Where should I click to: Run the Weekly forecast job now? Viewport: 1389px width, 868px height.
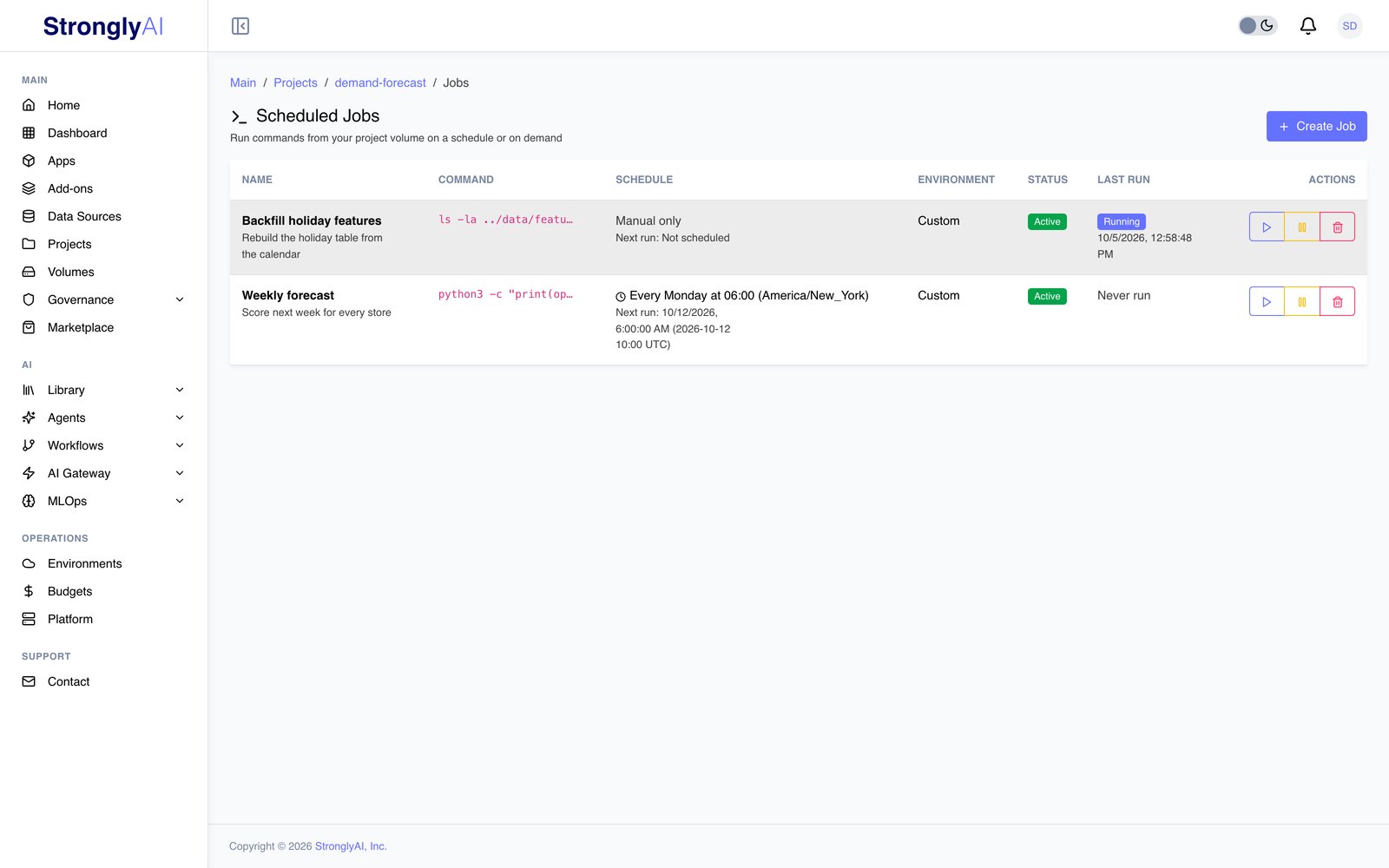[1267, 302]
